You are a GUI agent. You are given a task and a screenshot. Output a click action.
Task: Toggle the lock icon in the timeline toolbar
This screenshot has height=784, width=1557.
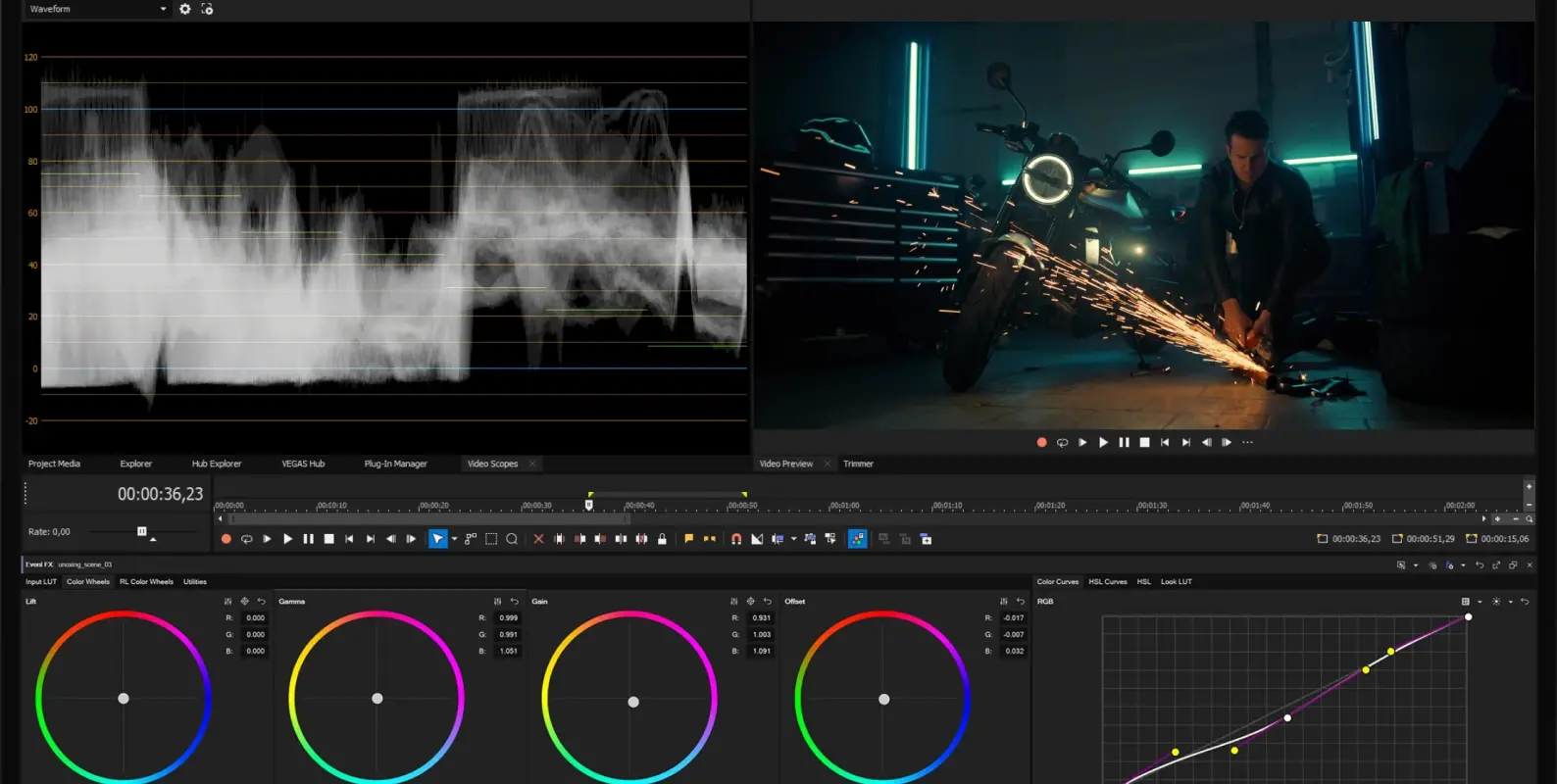[662, 539]
